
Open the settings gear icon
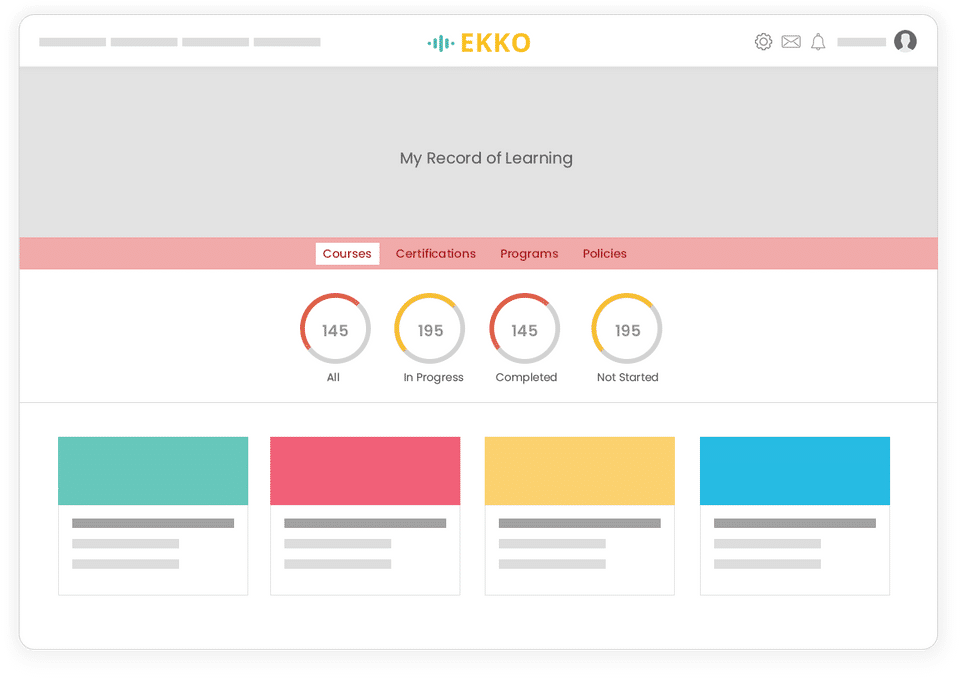pyautogui.click(x=763, y=42)
